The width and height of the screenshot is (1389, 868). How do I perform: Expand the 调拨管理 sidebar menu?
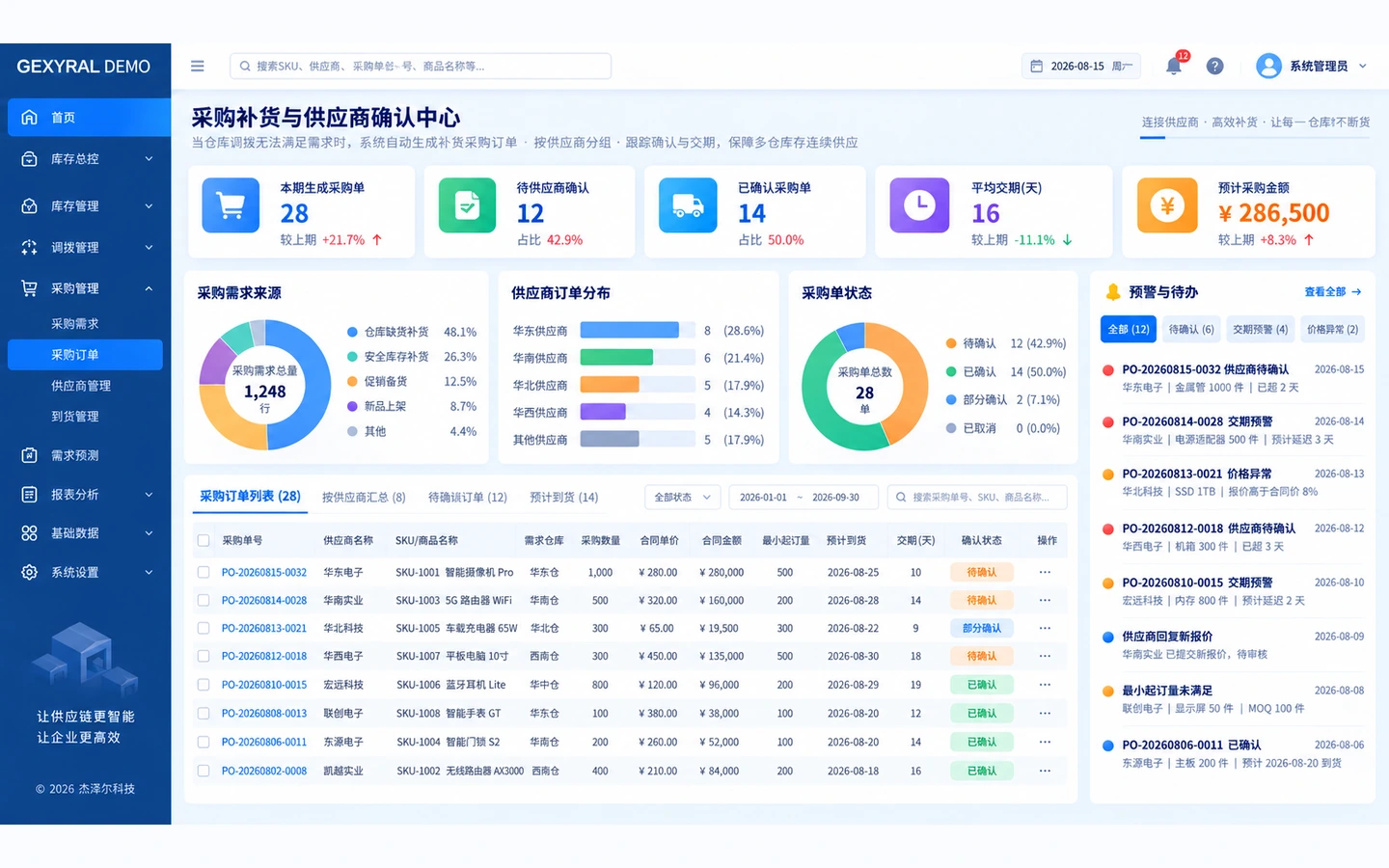149,248
